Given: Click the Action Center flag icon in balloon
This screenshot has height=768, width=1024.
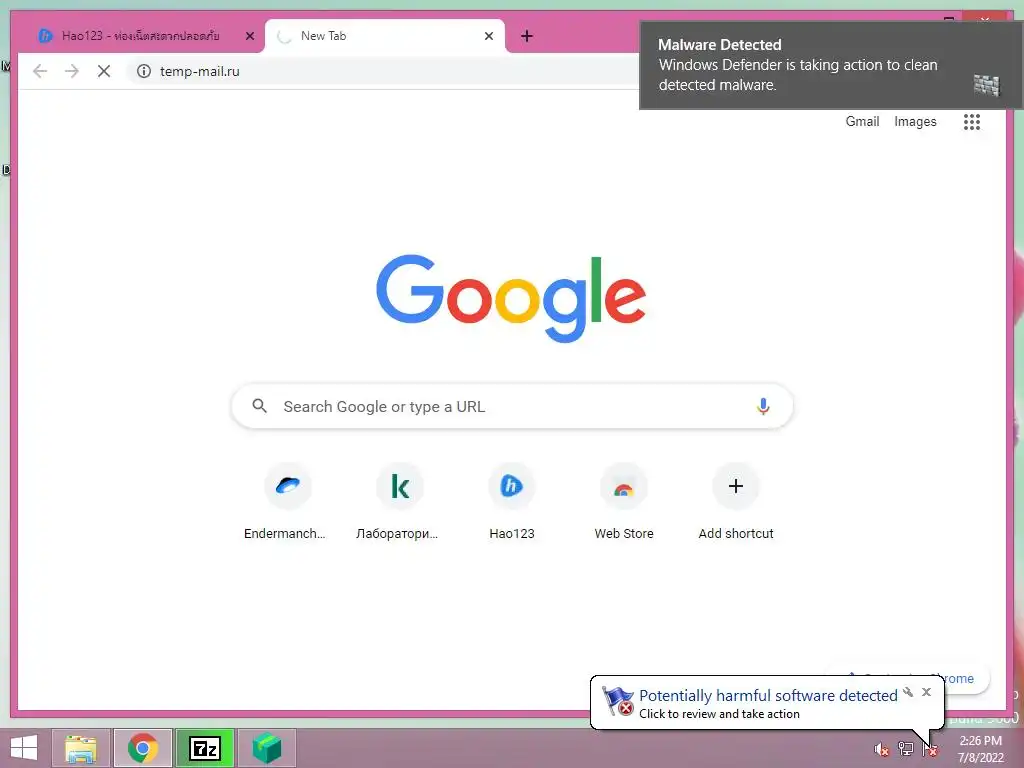Looking at the screenshot, I should click(617, 701).
